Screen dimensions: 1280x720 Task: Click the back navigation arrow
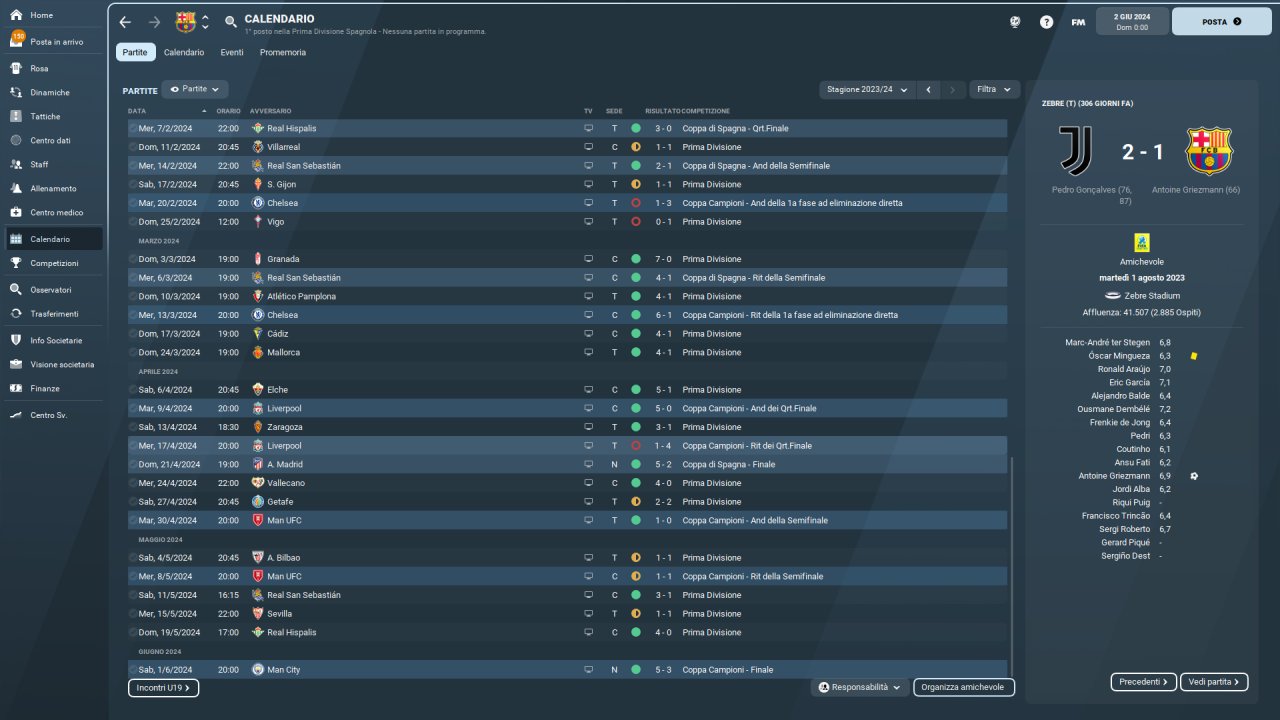pos(125,22)
